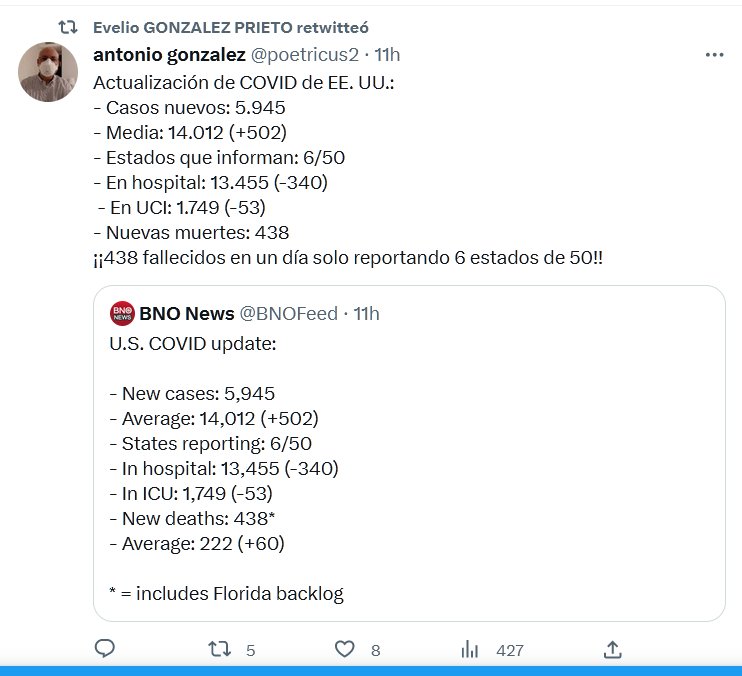This screenshot has height=676, width=742.
Task: Click the retweet count of 5
Action: 250,650
